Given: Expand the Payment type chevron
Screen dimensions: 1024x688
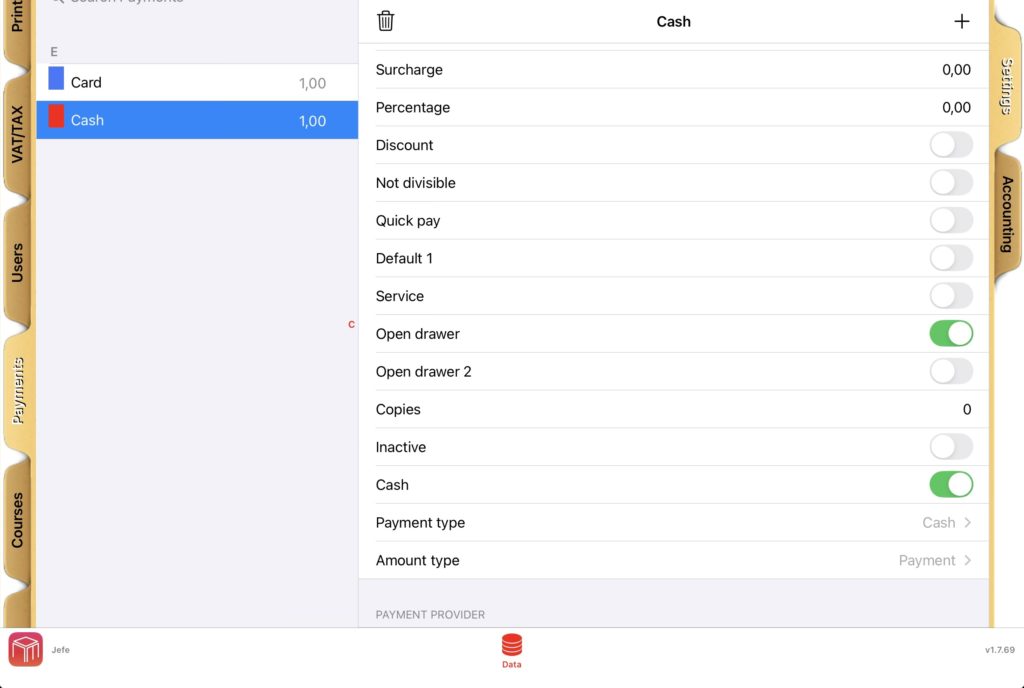Looking at the screenshot, I should [967, 523].
